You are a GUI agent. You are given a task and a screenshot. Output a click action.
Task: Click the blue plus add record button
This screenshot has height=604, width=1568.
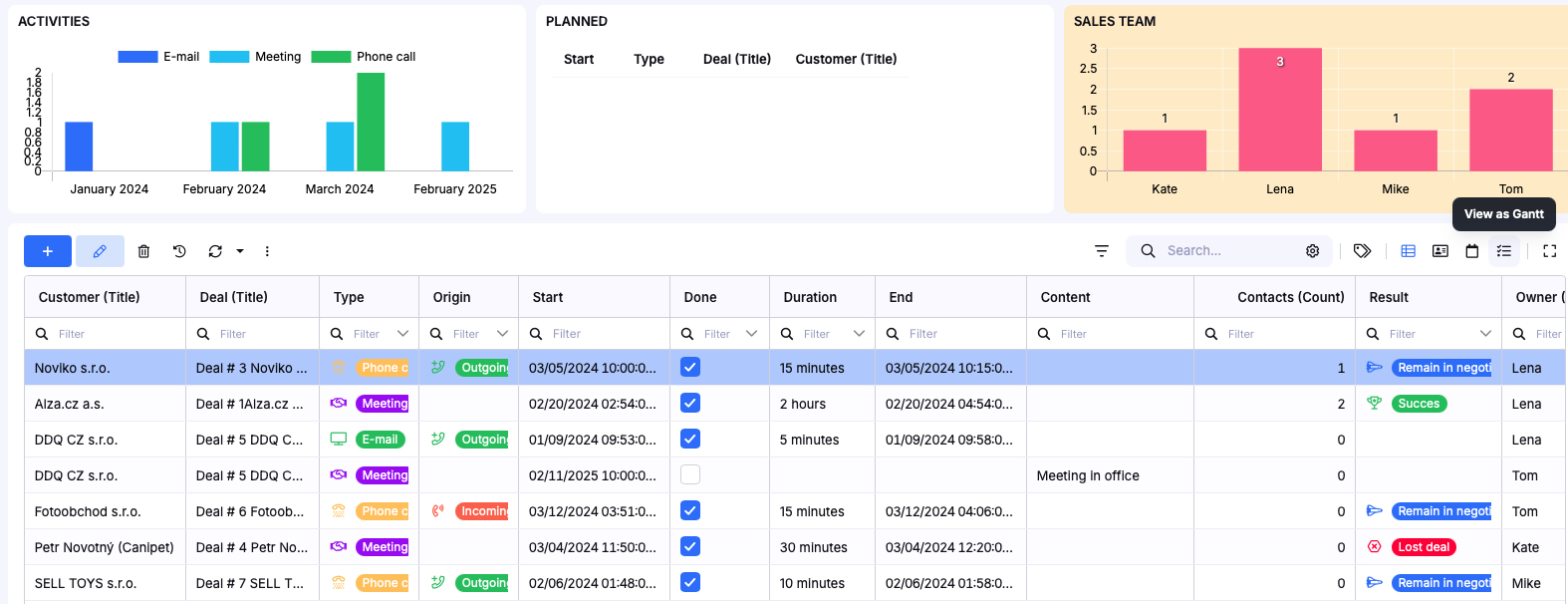[48, 251]
